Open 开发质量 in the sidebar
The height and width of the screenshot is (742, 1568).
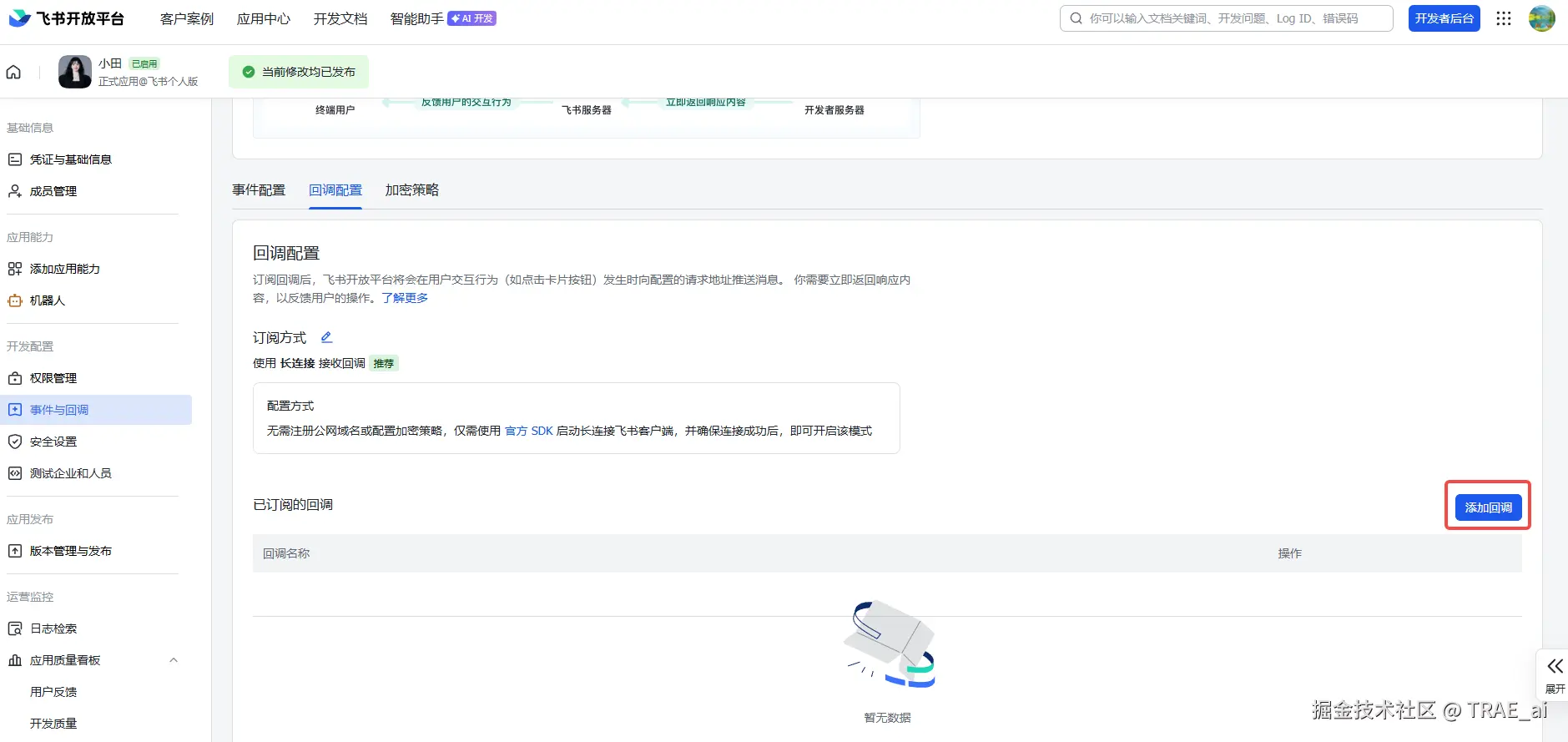point(53,724)
